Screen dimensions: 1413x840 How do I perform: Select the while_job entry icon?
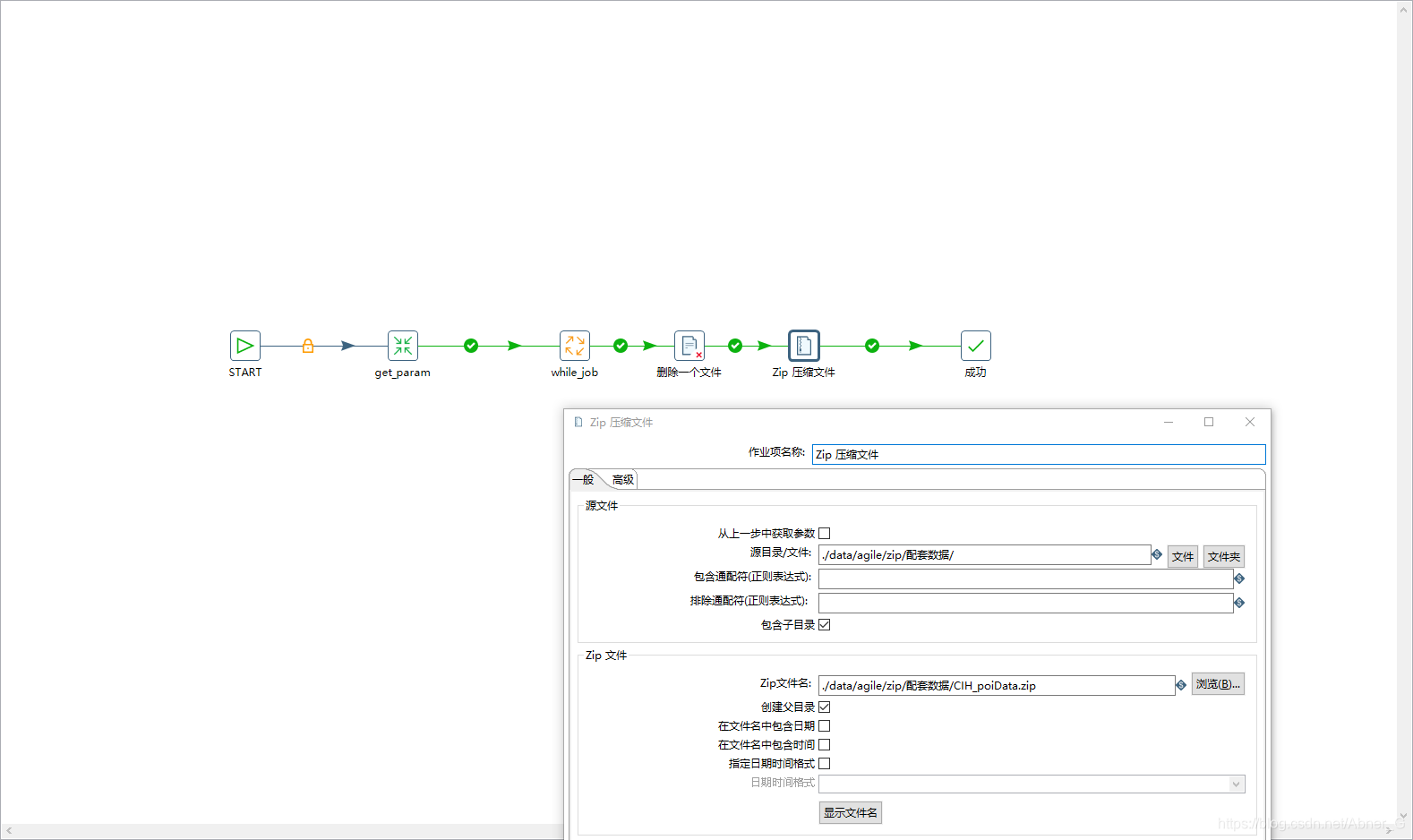[x=575, y=346]
